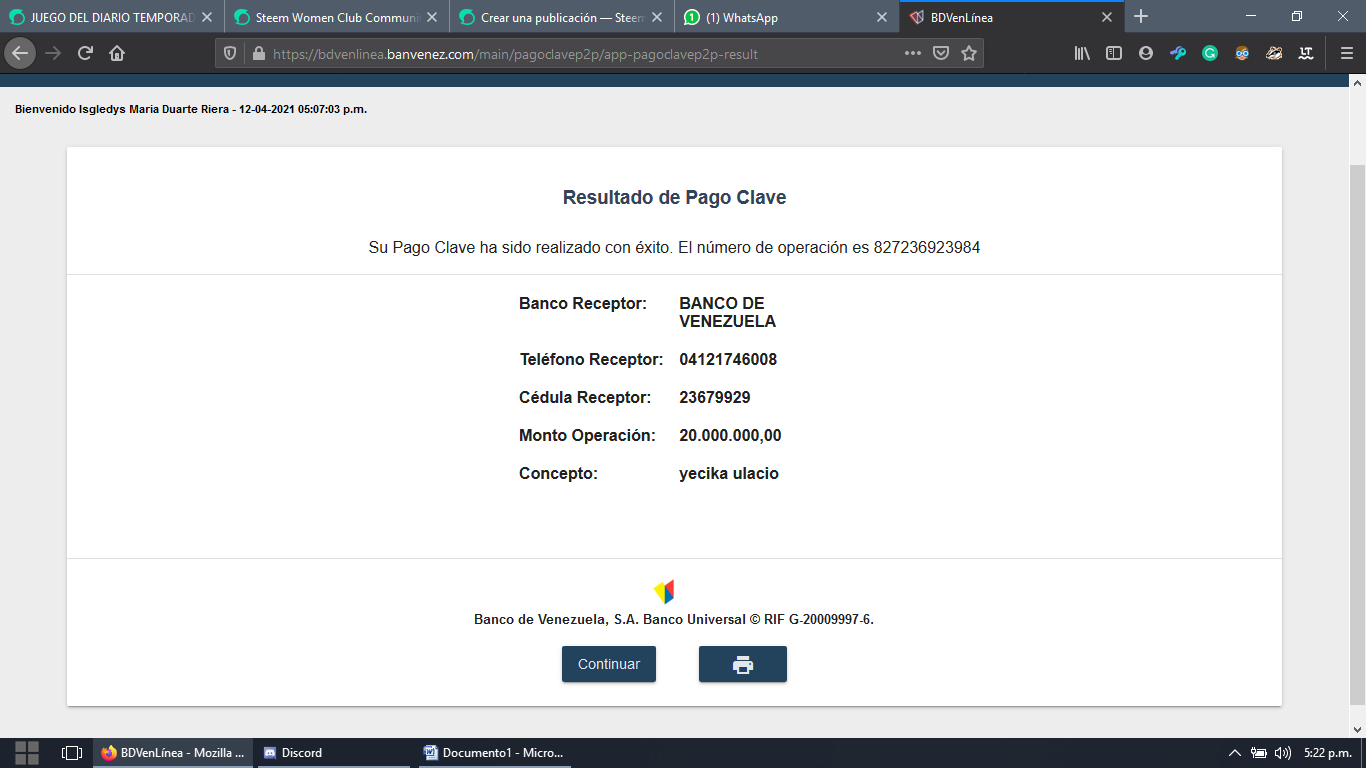The height and width of the screenshot is (768, 1366).
Task: Open the Firefox account icon
Action: [x=1146, y=54]
